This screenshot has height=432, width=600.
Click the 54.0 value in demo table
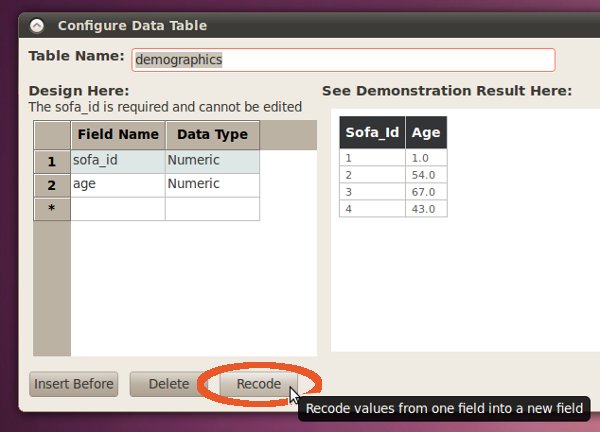(426, 175)
